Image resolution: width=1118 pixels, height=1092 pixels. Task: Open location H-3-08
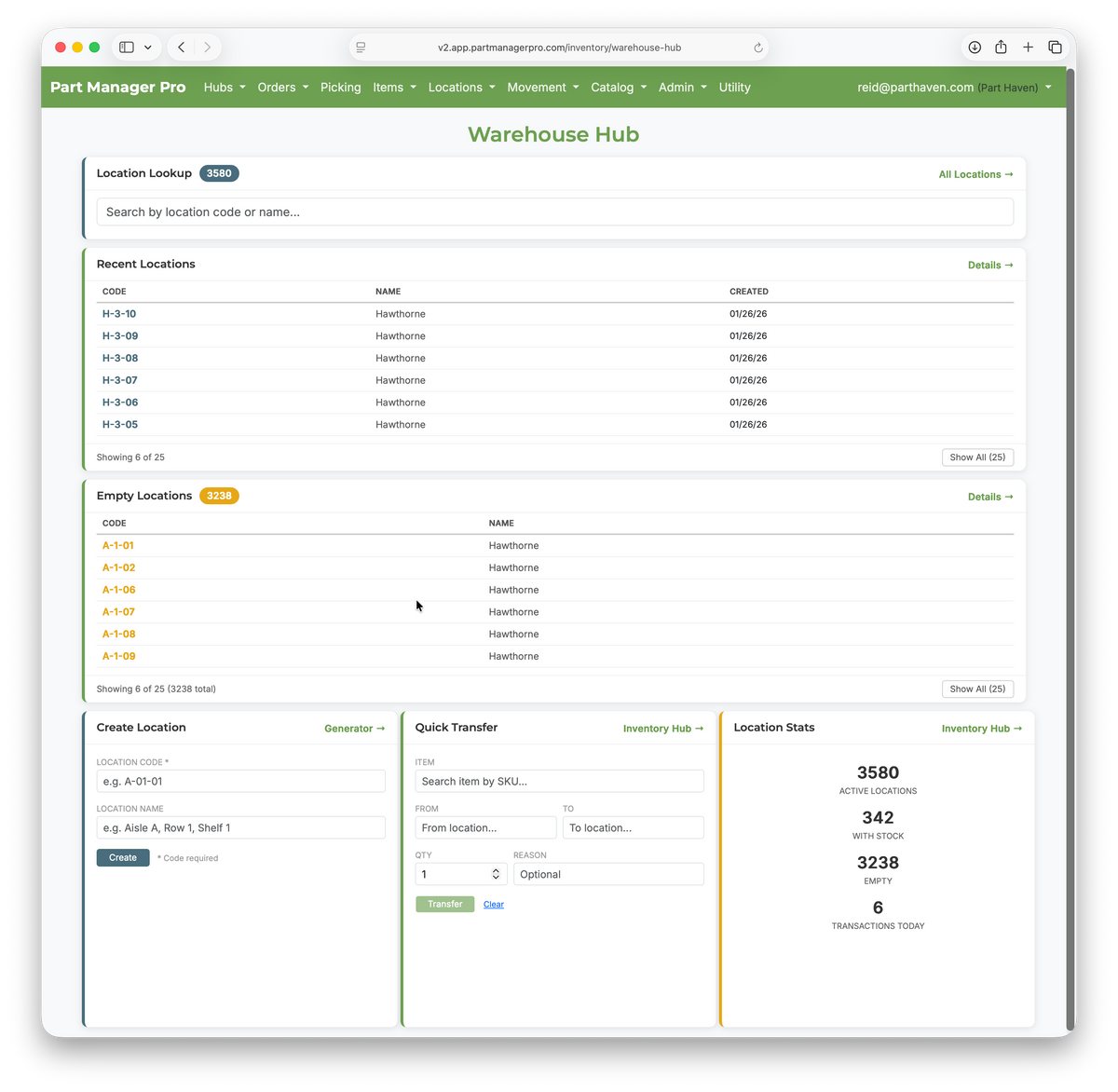120,359
